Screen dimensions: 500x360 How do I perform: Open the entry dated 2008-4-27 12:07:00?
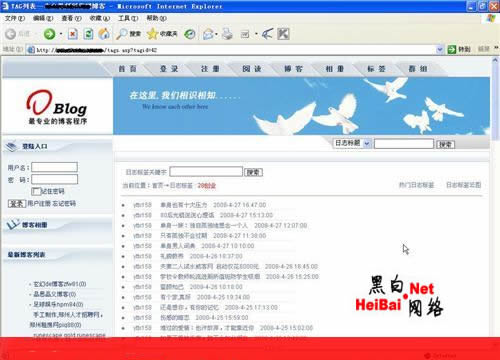point(204,225)
